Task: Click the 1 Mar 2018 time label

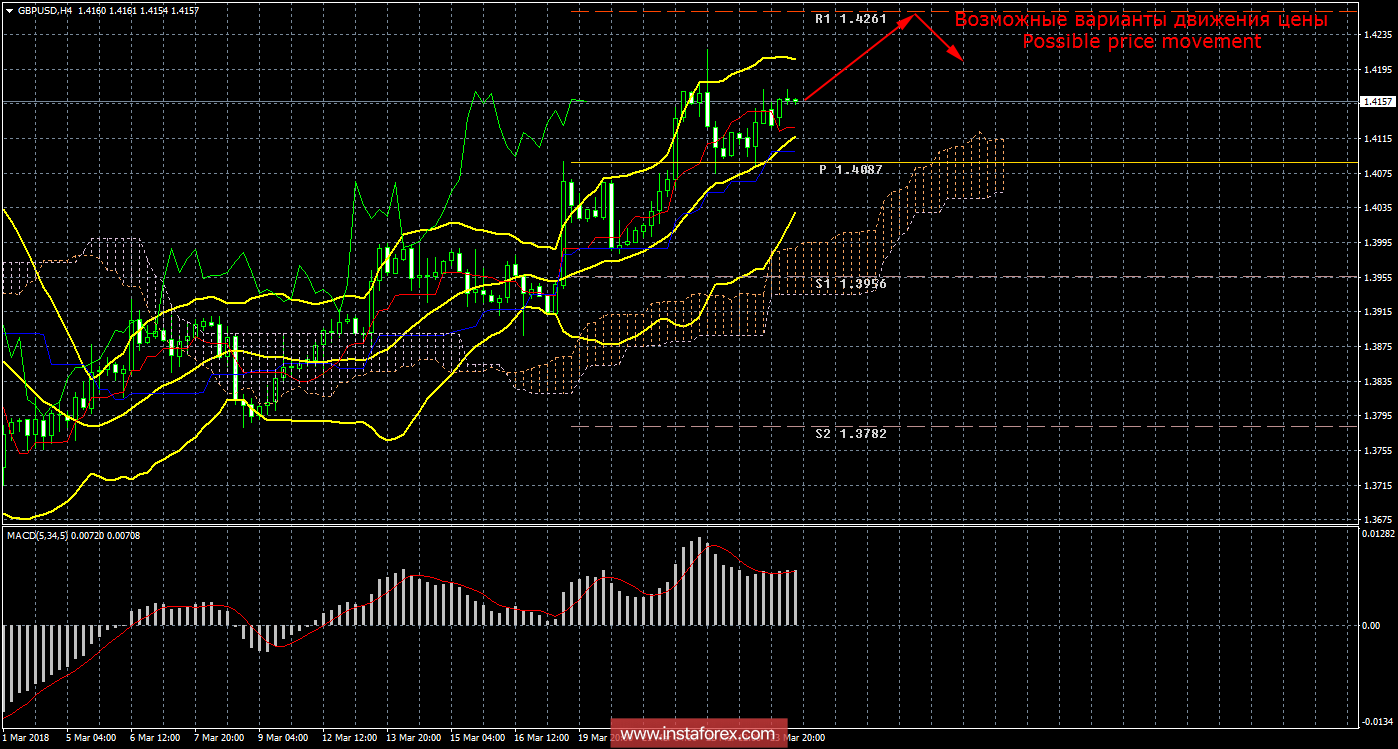Action: [x=24, y=739]
